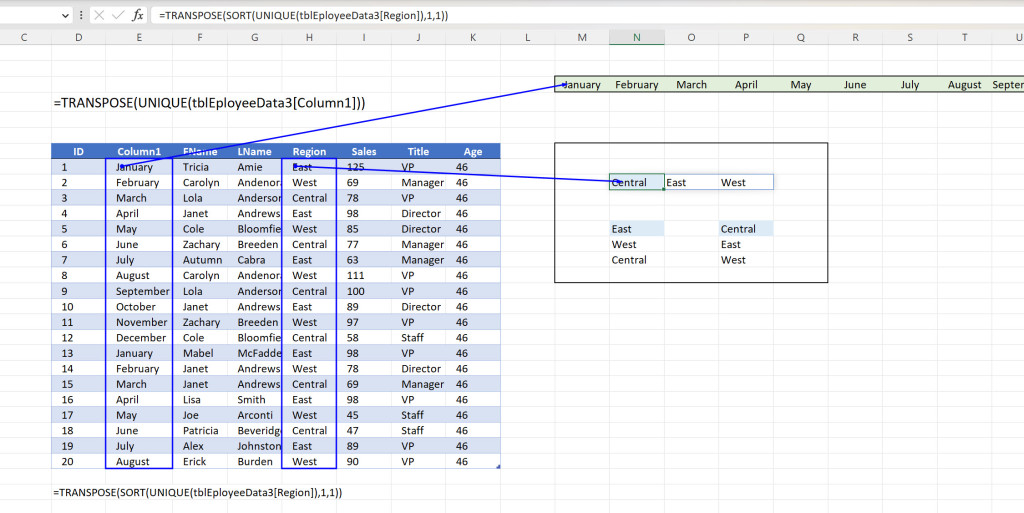
Task: Click the Sales value 90 in row 20
Action: (364, 461)
